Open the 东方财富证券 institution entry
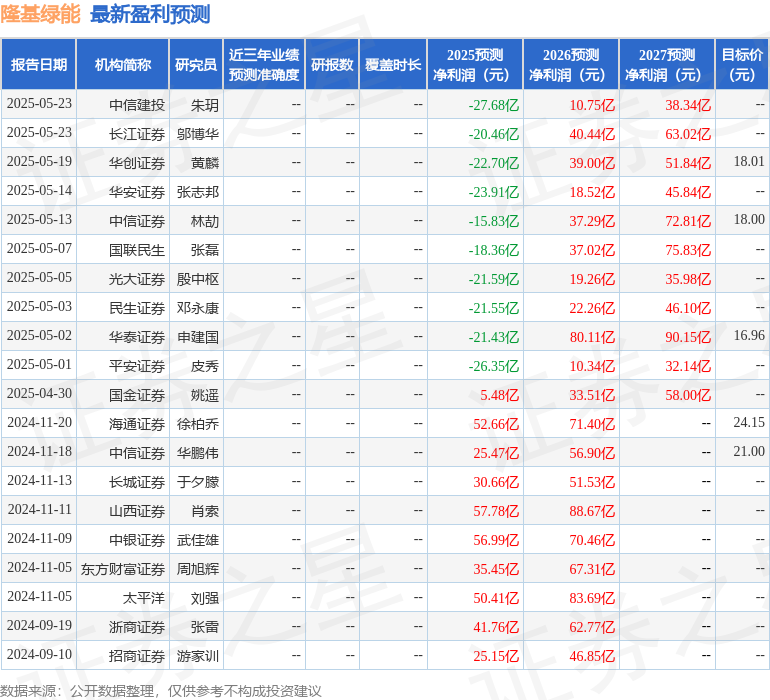This screenshot has width=770, height=700. tap(123, 569)
